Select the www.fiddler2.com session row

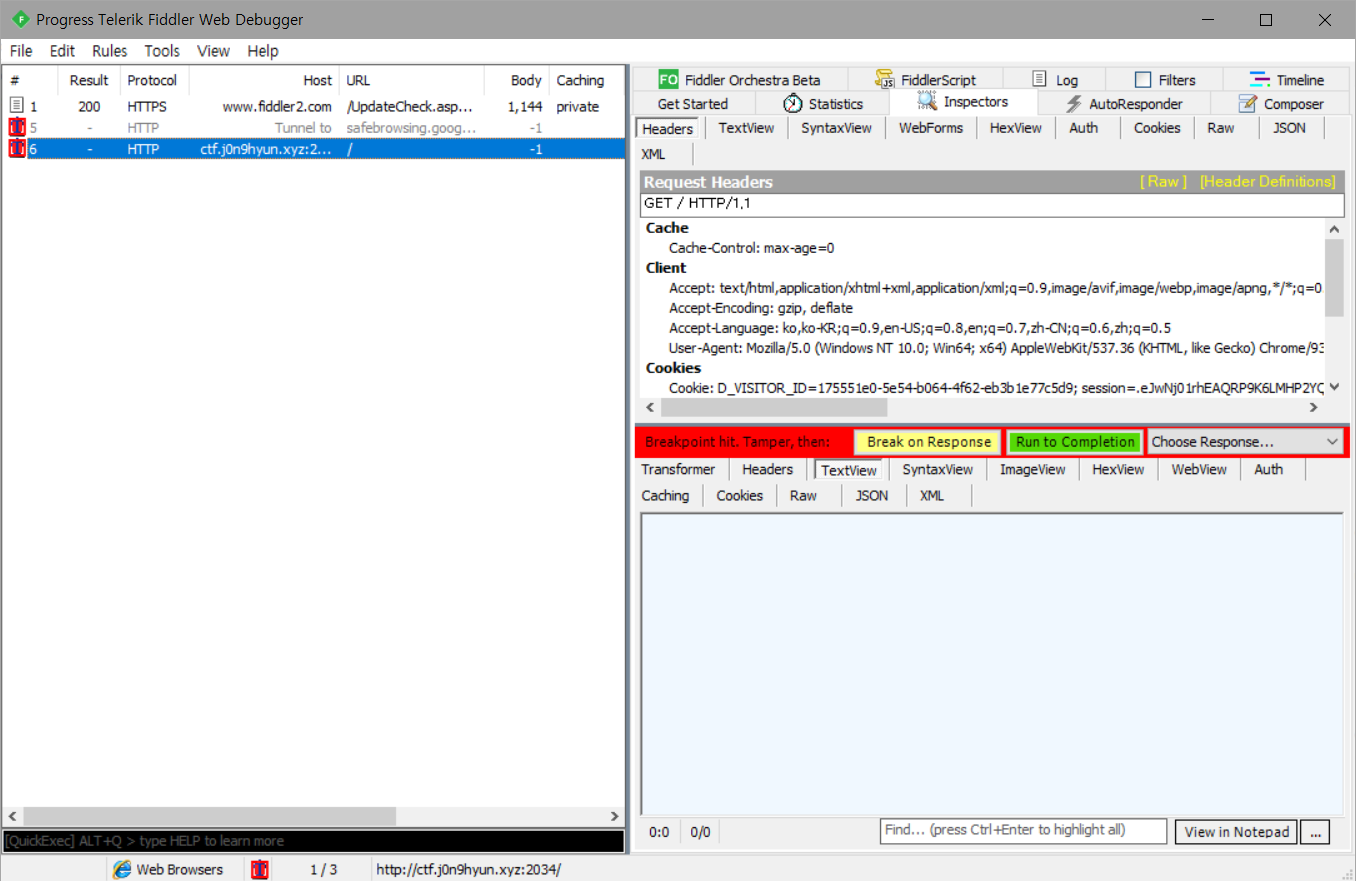[x=312, y=106]
